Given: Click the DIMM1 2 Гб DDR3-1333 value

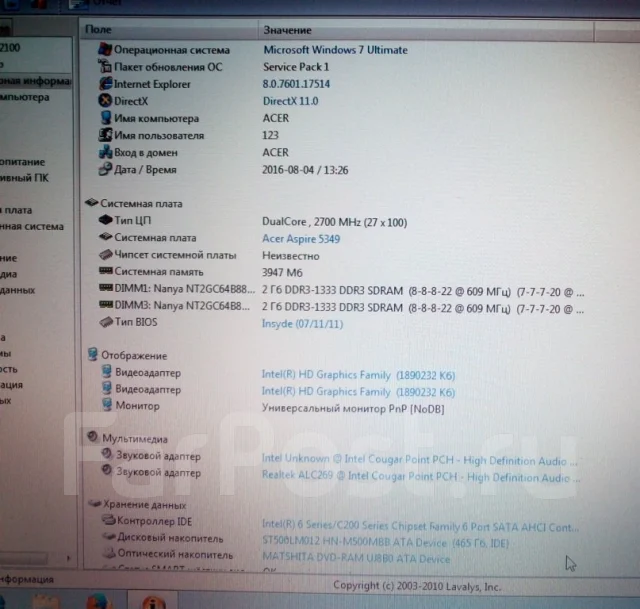Looking at the screenshot, I should click(423, 291).
